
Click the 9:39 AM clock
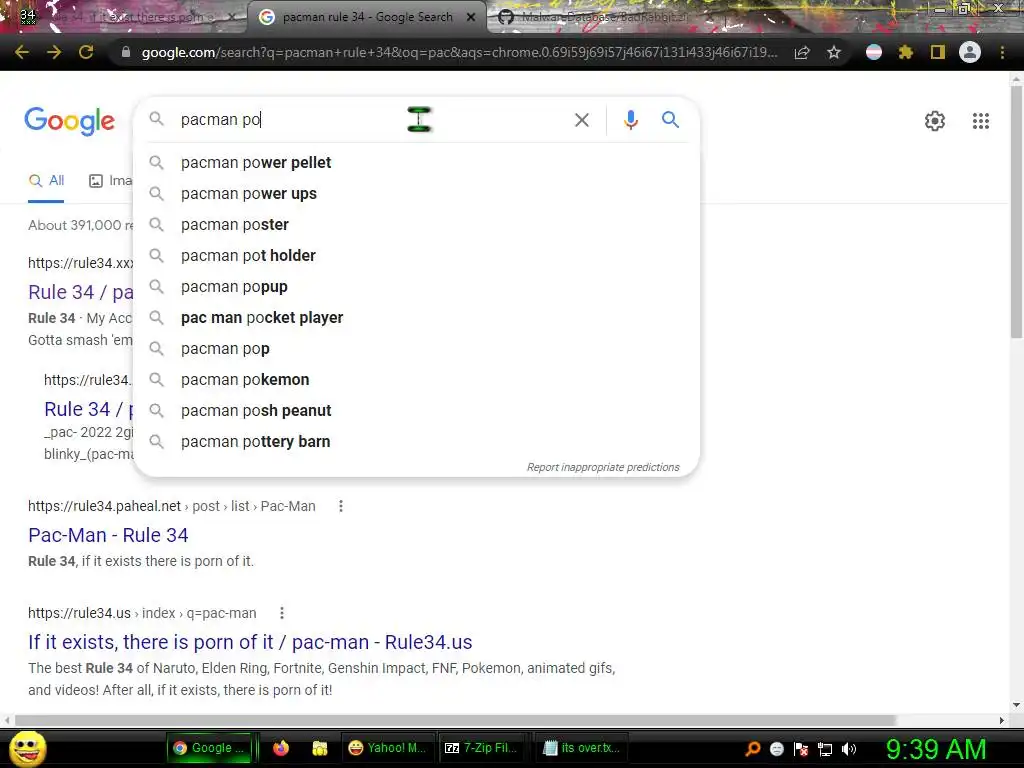[936, 749]
